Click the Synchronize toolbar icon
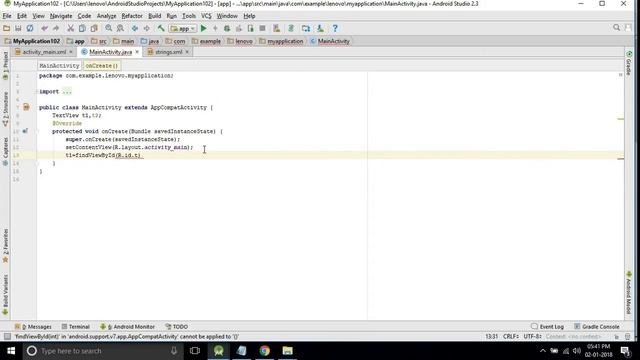The image size is (640, 360). click(30, 28)
